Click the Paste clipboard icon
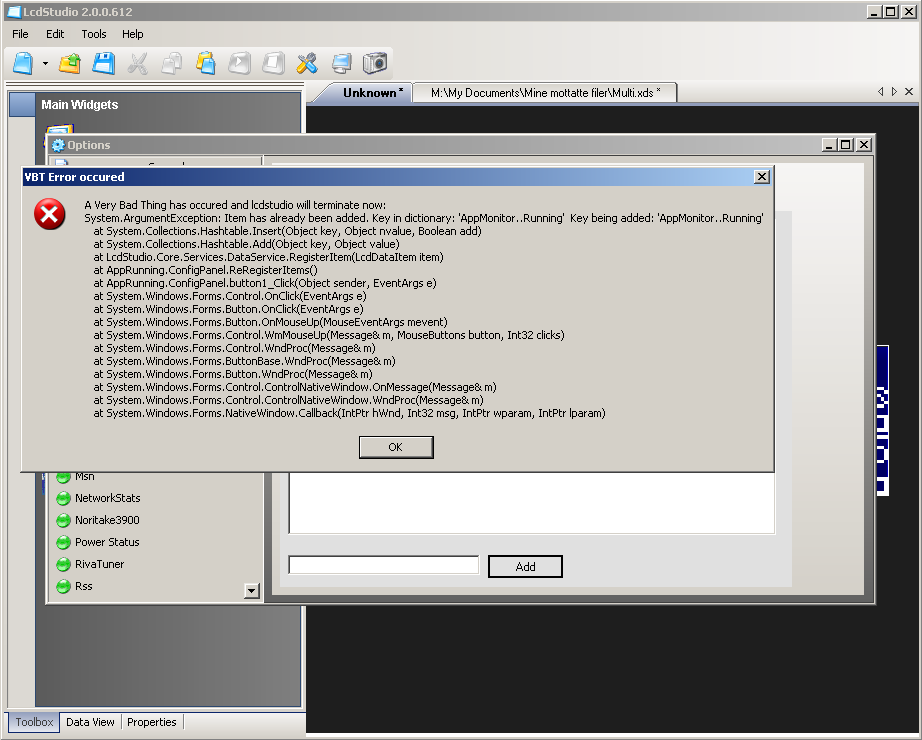This screenshot has width=922, height=740. click(206, 63)
